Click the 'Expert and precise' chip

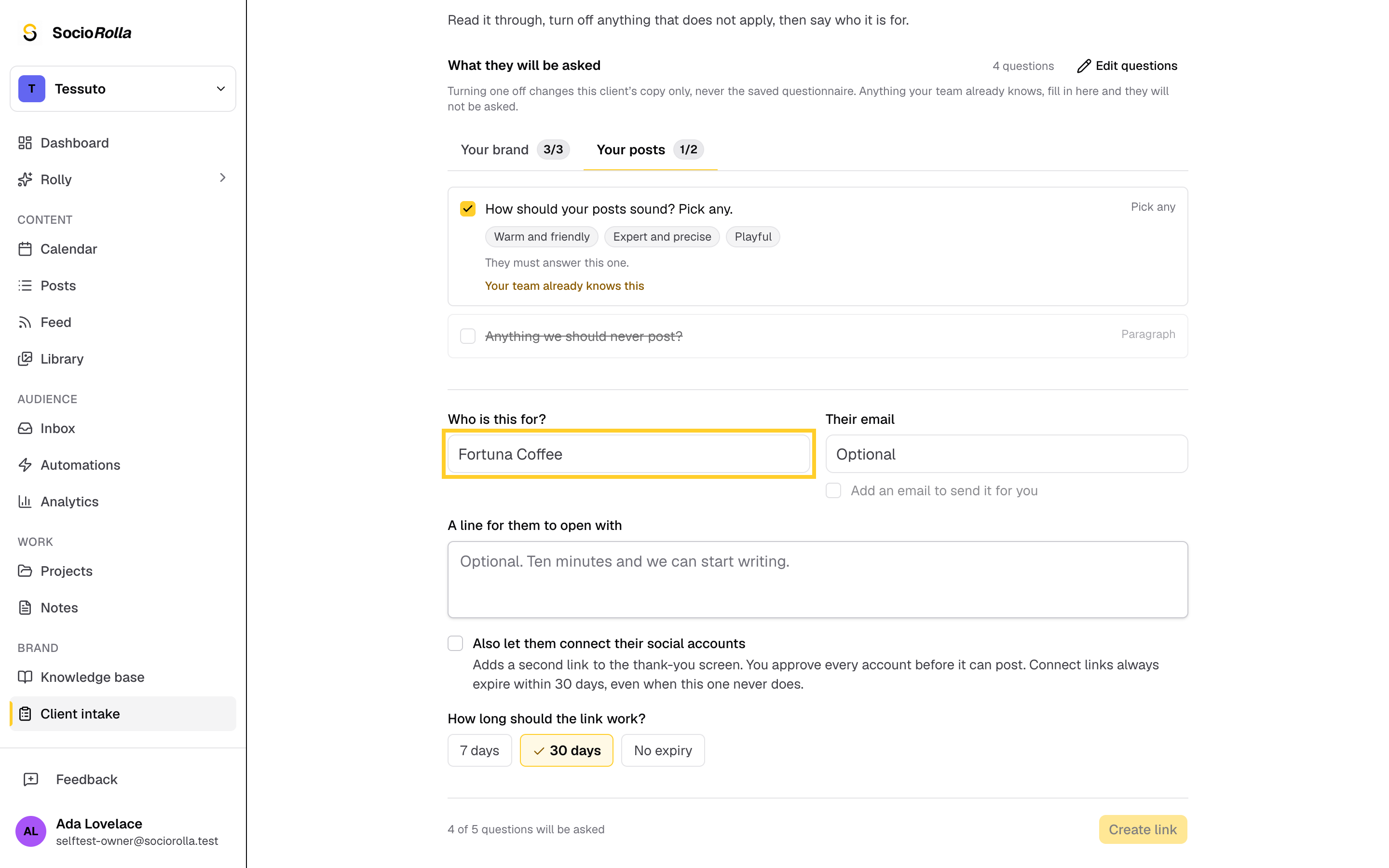coord(662,236)
